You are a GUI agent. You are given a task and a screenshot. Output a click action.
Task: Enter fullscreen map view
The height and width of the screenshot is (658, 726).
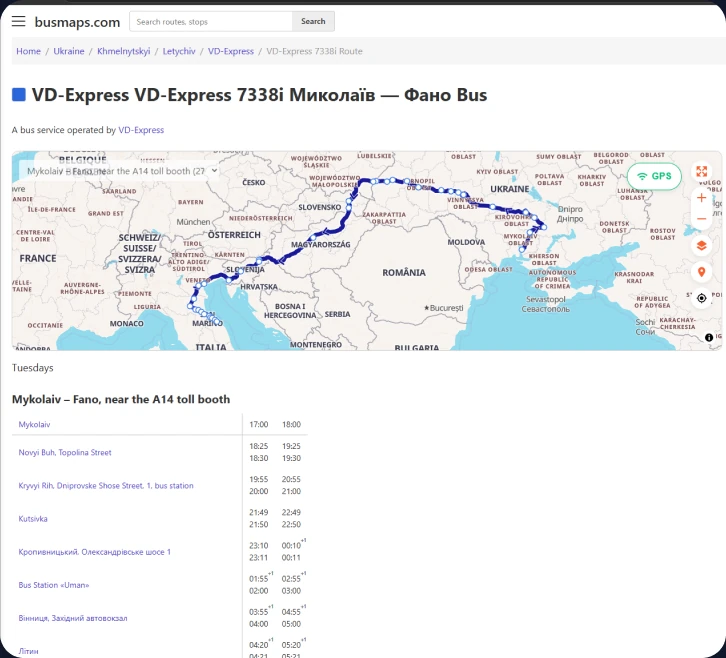pos(701,171)
